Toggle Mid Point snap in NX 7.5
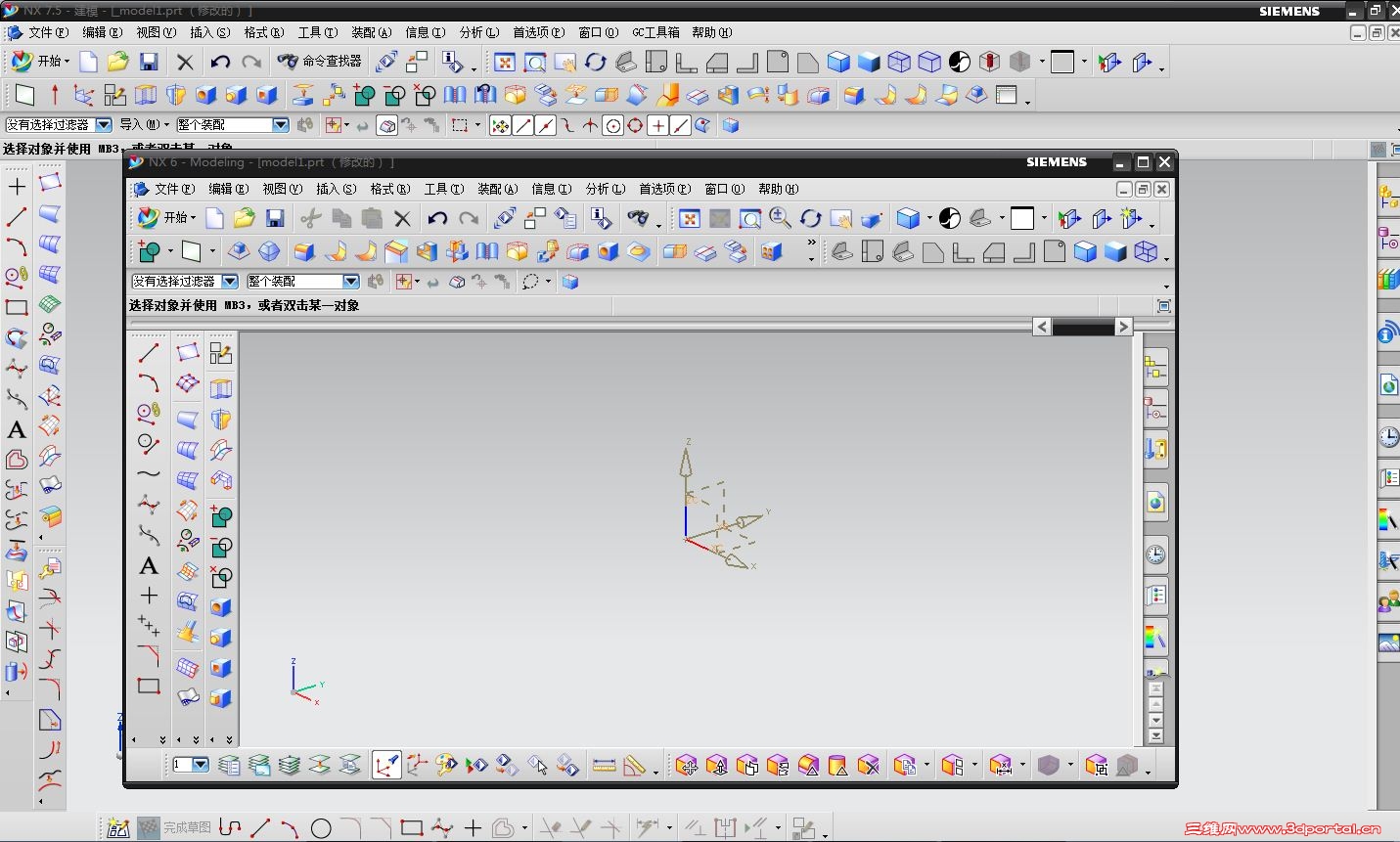 (546, 125)
